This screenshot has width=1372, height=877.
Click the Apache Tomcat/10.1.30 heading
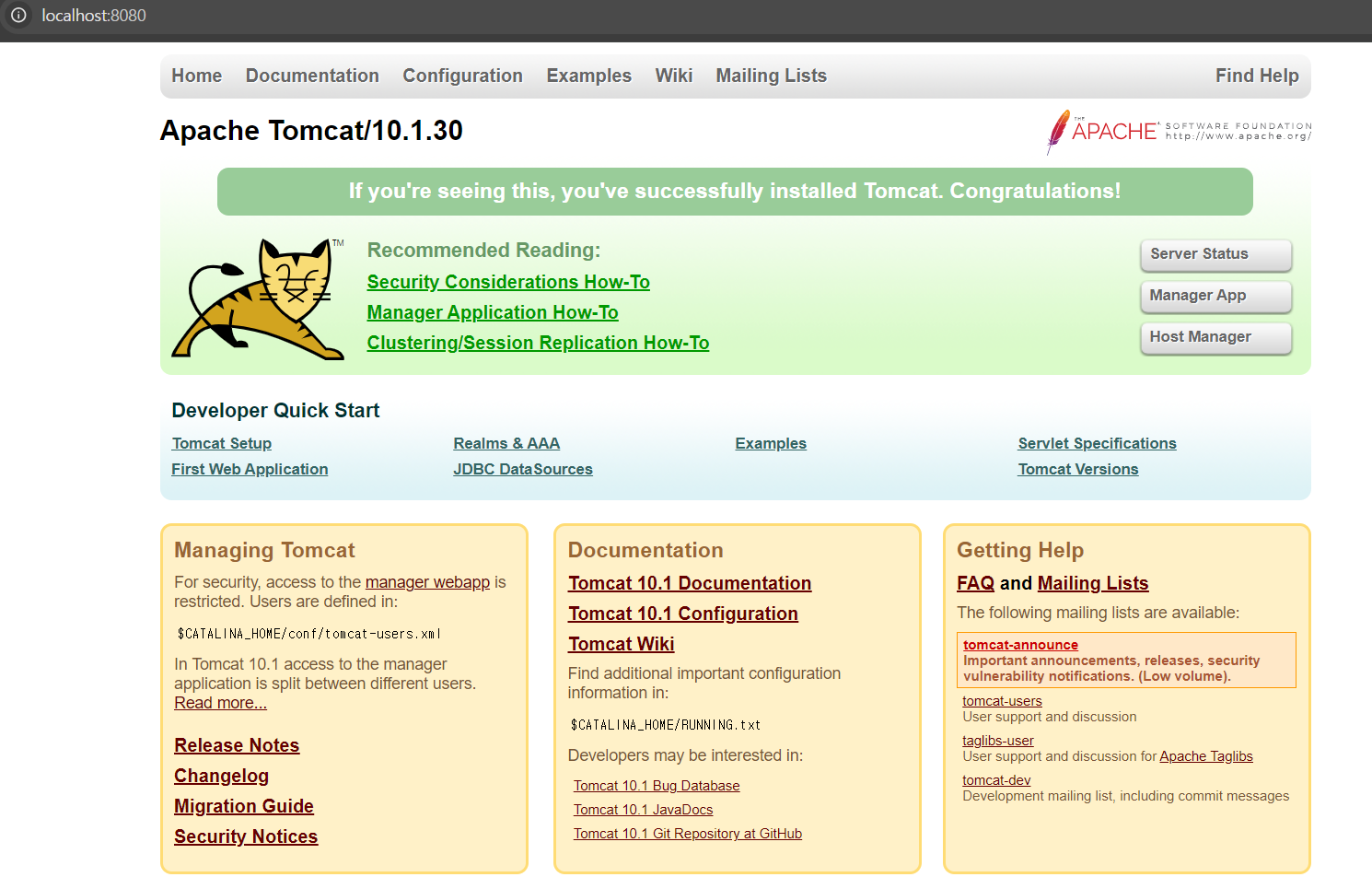(x=311, y=131)
